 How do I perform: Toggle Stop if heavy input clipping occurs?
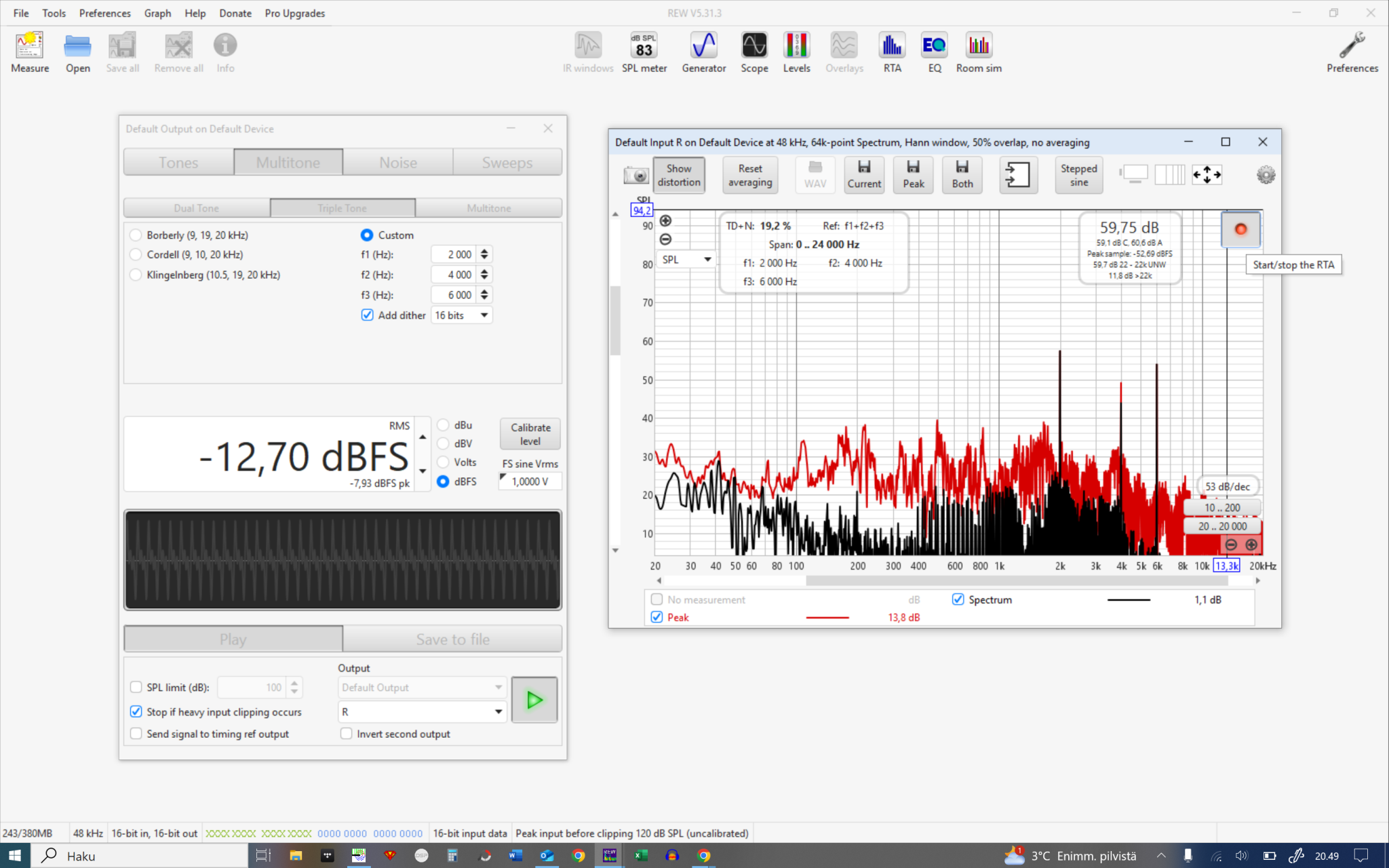136,712
